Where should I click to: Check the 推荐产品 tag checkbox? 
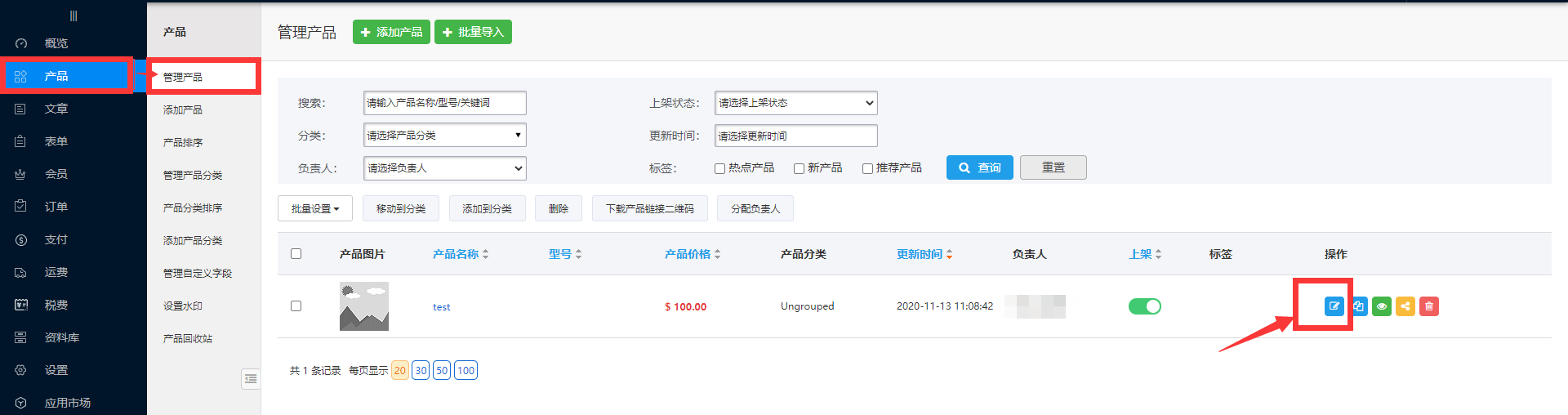(x=867, y=168)
